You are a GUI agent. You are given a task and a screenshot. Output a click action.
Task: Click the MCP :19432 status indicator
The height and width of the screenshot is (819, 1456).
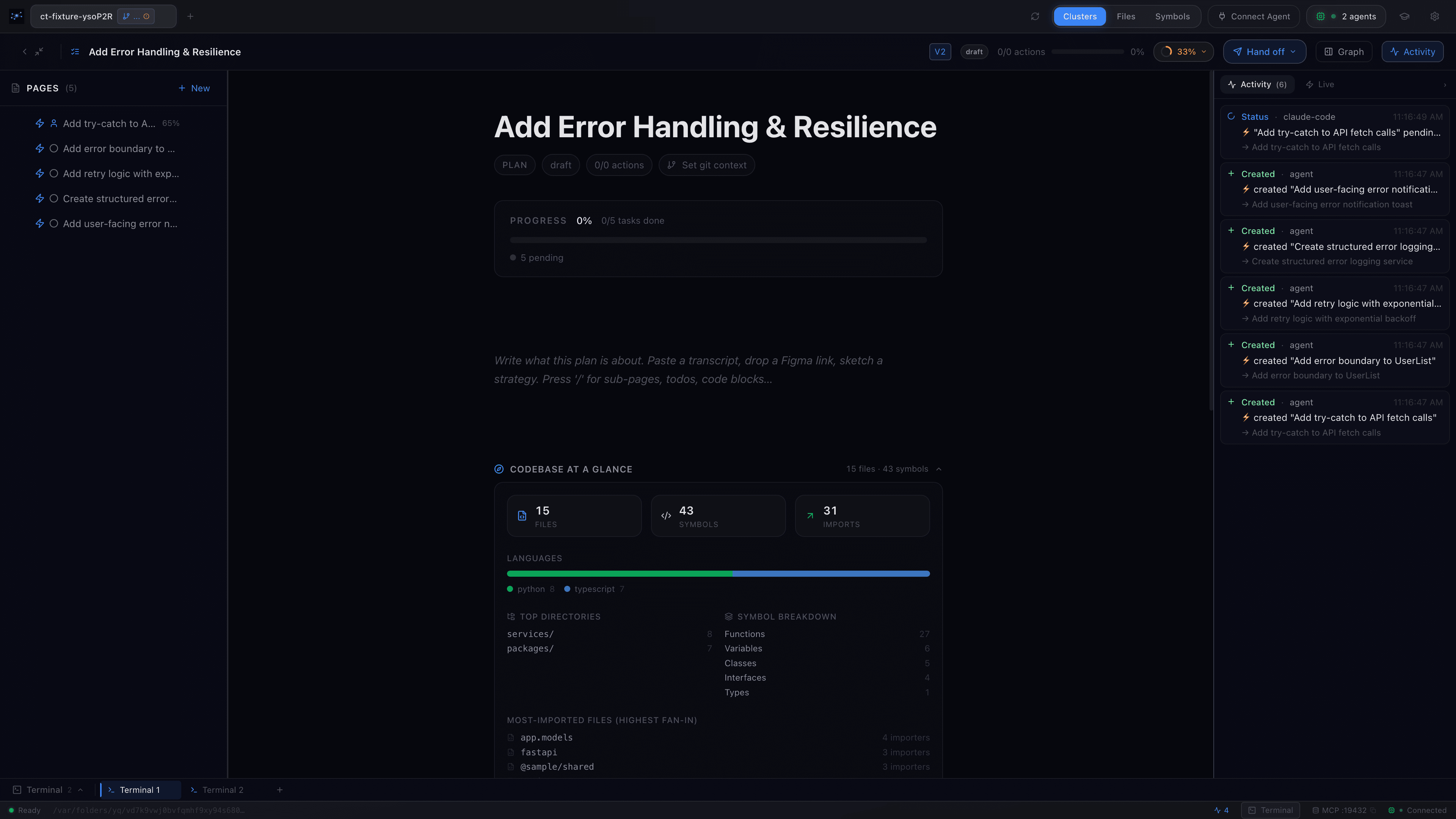pyautogui.click(x=1344, y=810)
